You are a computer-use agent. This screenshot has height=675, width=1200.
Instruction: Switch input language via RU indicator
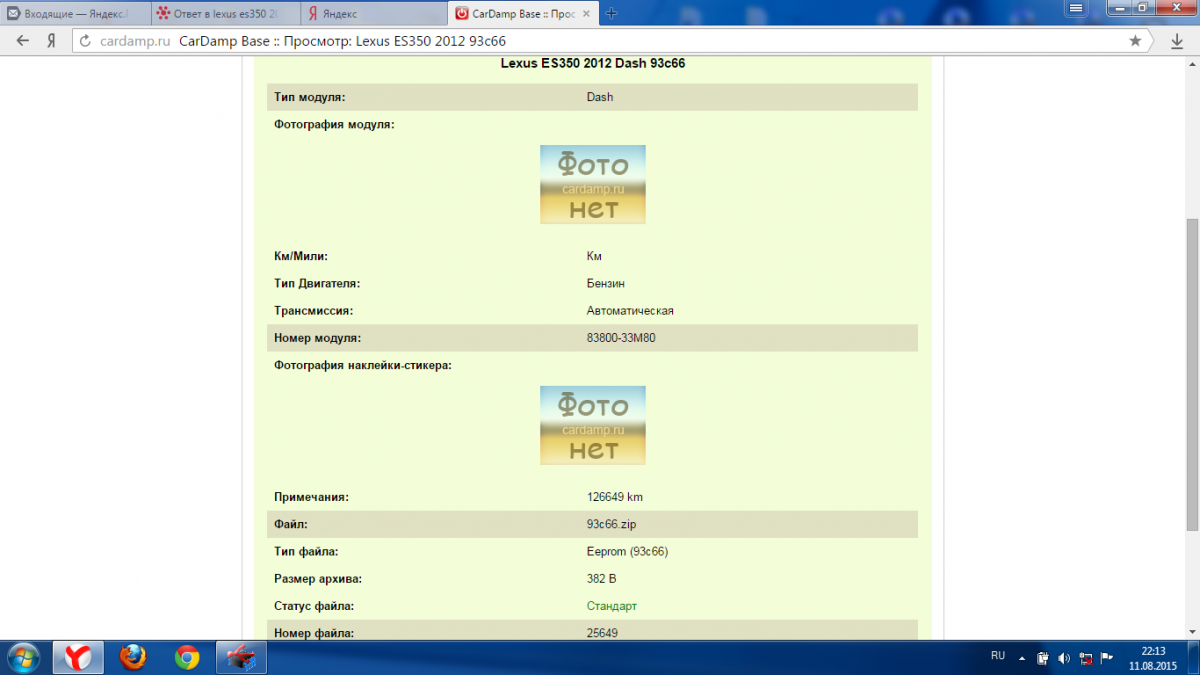point(998,656)
